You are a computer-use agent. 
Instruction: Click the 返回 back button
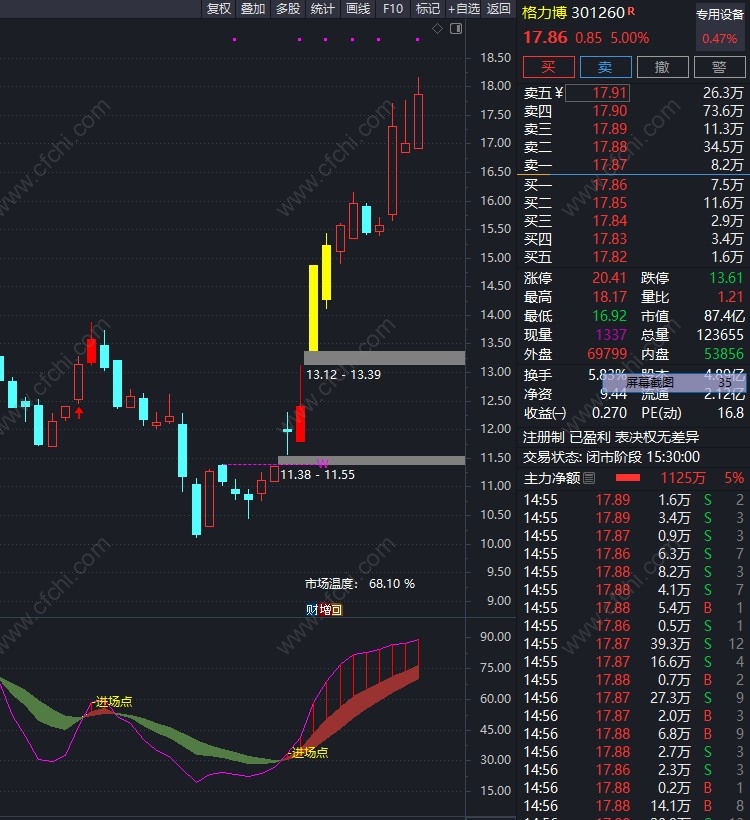498,9
